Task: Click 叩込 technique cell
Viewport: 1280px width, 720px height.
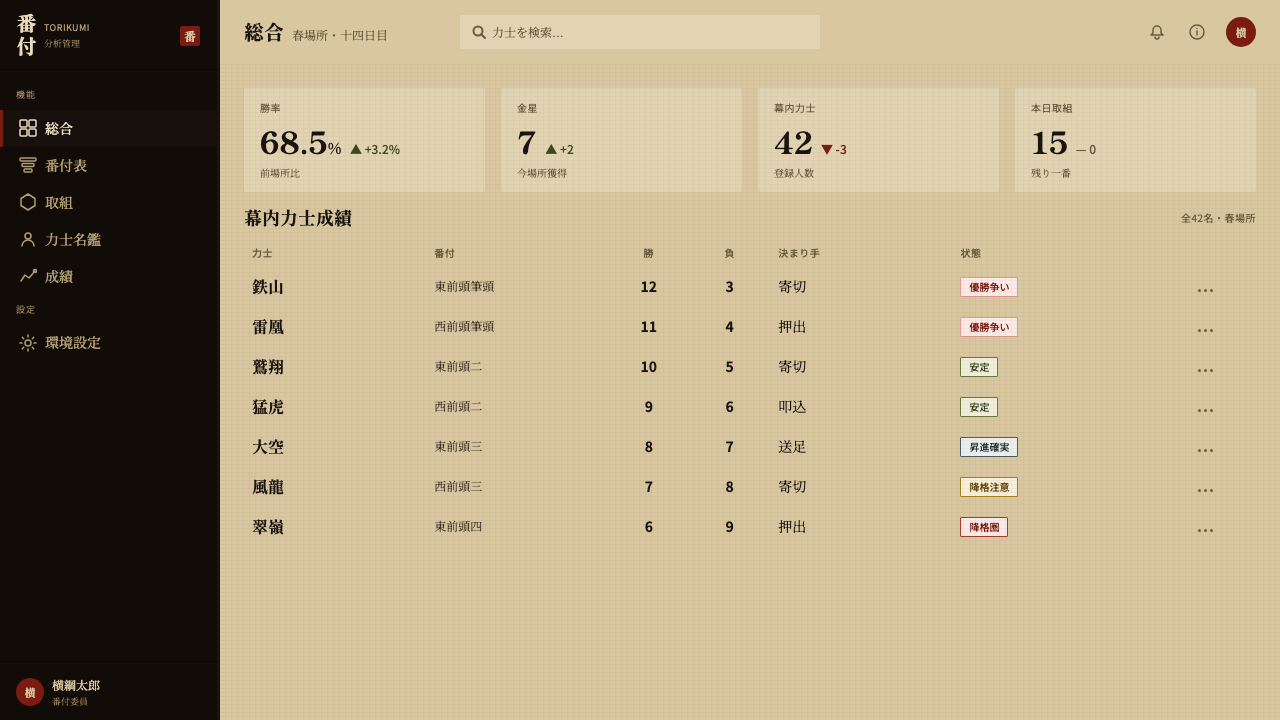Action: 792,407
